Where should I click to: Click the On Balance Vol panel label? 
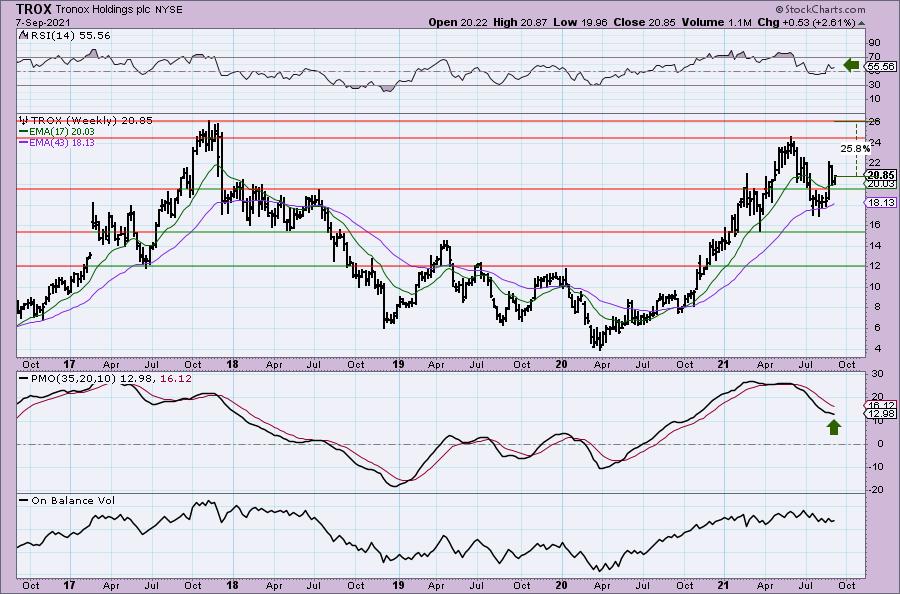(73, 500)
